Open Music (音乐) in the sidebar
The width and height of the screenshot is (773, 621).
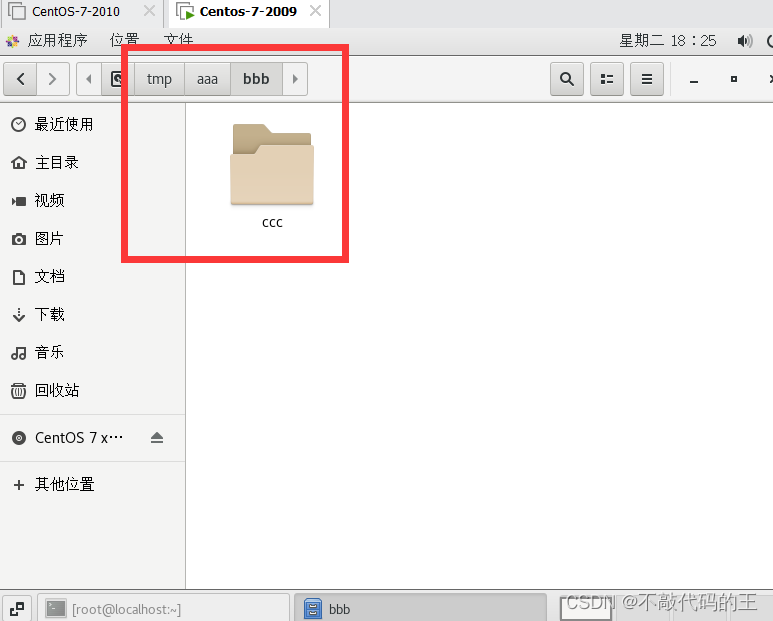click(93, 352)
